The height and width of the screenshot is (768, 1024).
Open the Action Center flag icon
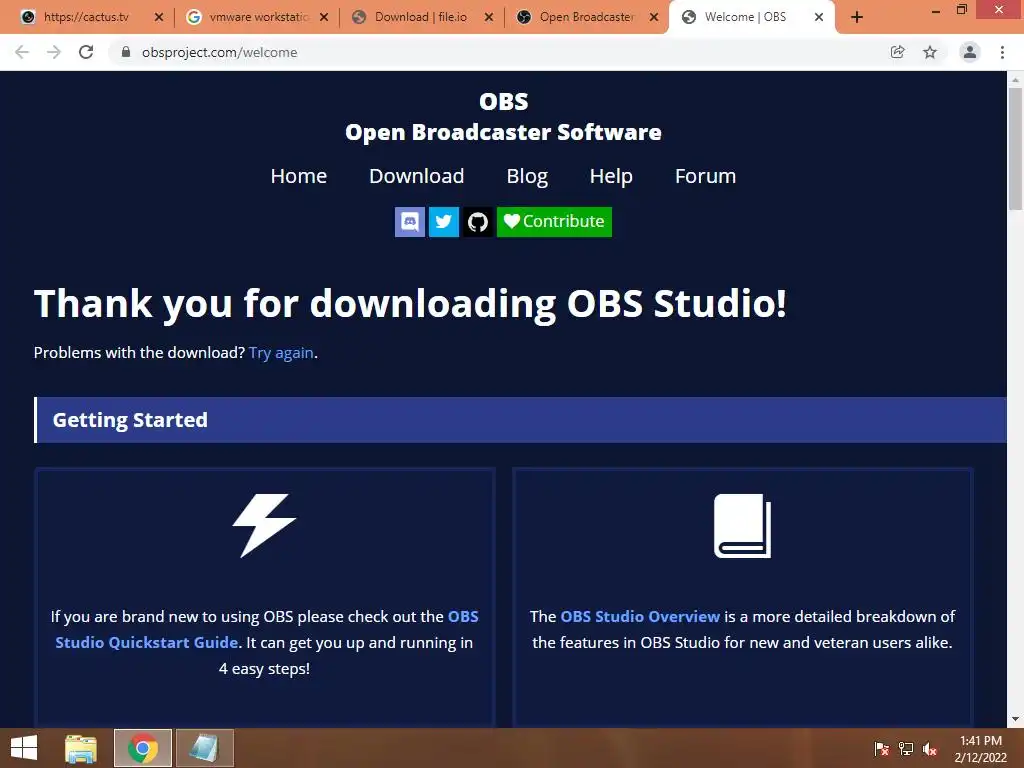tap(881, 749)
